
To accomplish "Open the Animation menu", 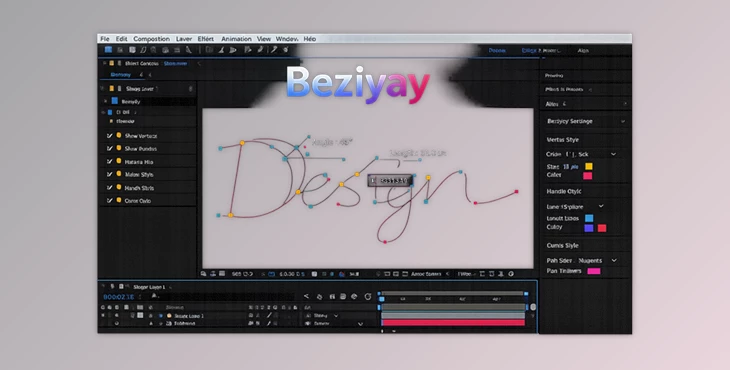I will click(236, 39).
